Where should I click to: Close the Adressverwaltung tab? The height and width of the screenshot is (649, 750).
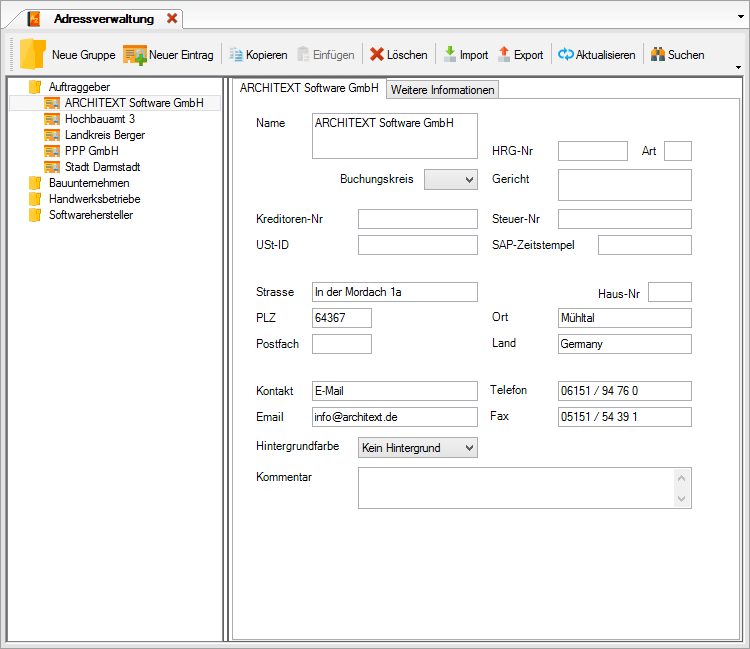pyautogui.click(x=172, y=18)
